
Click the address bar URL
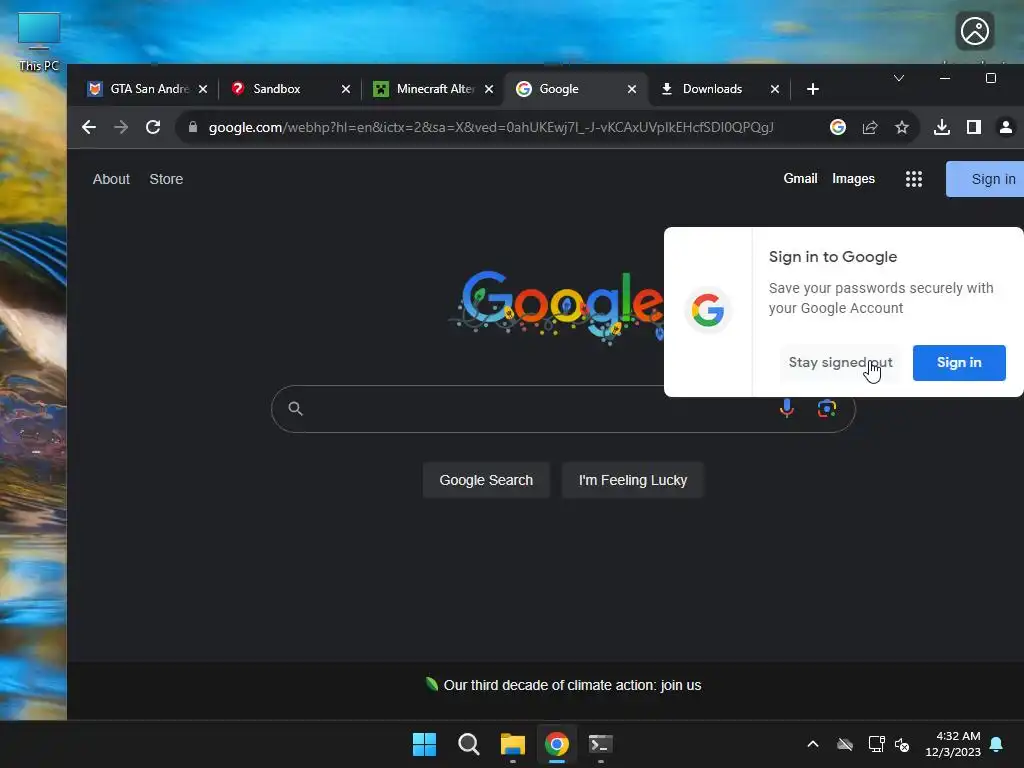pyautogui.click(x=490, y=127)
